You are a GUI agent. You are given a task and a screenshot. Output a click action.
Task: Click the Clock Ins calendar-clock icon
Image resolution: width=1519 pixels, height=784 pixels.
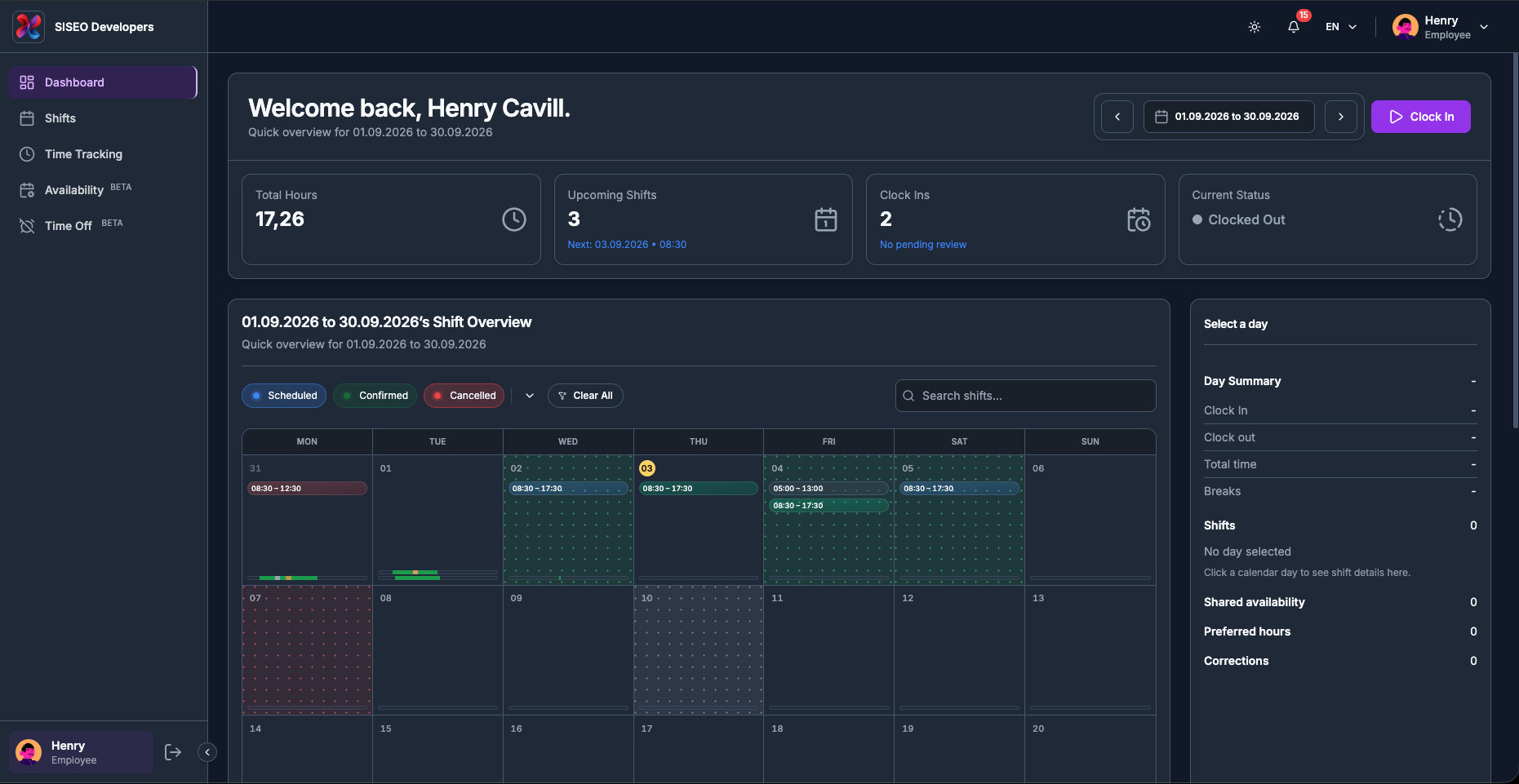(1139, 219)
